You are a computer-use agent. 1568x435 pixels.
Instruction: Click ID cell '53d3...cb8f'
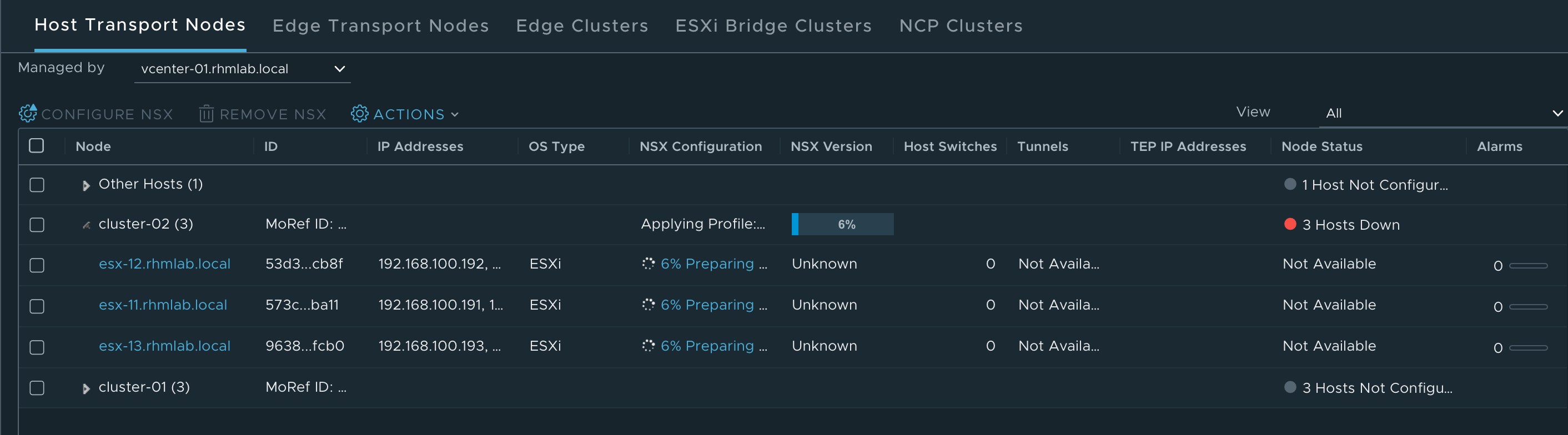(x=304, y=264)
